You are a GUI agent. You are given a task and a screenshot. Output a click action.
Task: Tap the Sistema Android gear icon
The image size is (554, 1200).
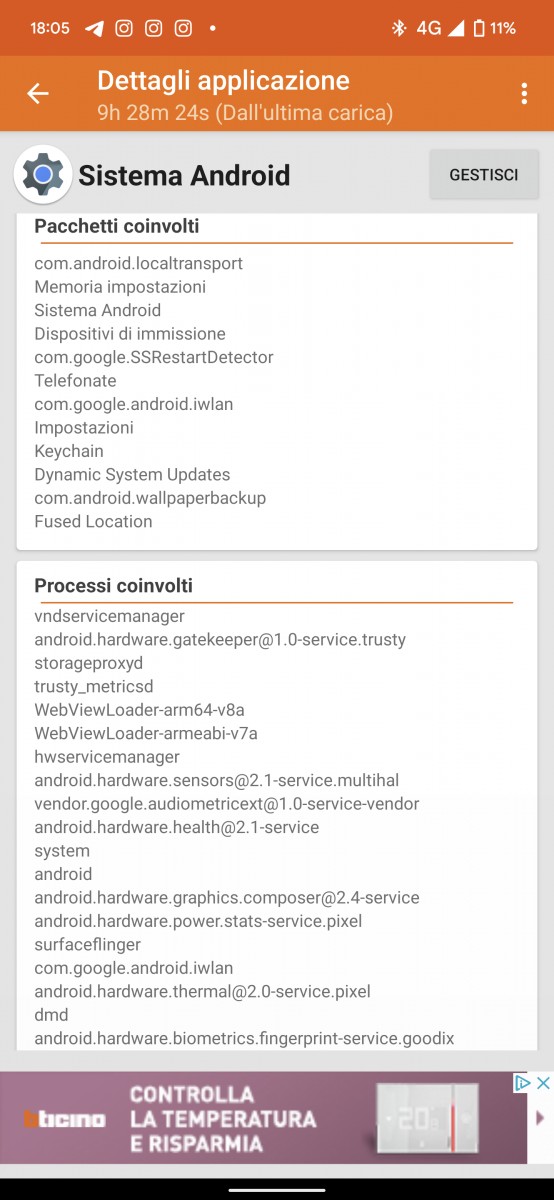pyautogui.click(x=42, y=175)
